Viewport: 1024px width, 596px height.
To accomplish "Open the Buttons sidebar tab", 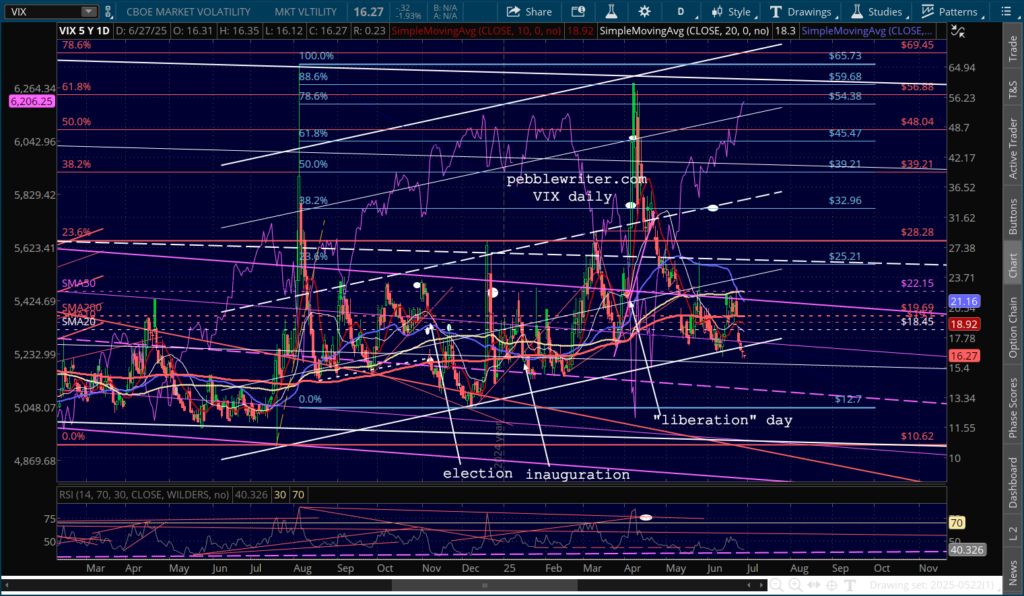I will [1013, 217].
